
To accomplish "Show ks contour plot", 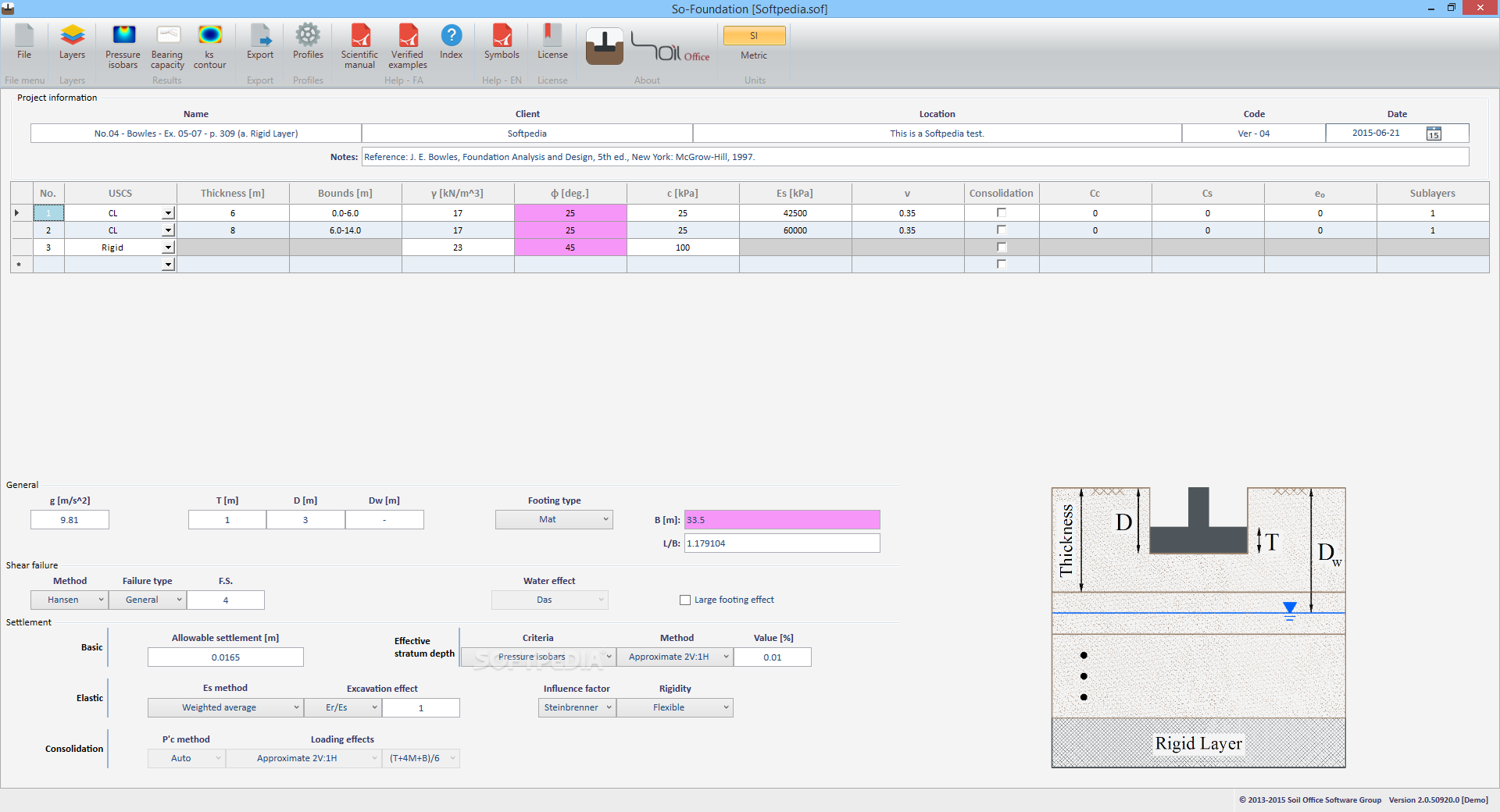I will (209, 46).
